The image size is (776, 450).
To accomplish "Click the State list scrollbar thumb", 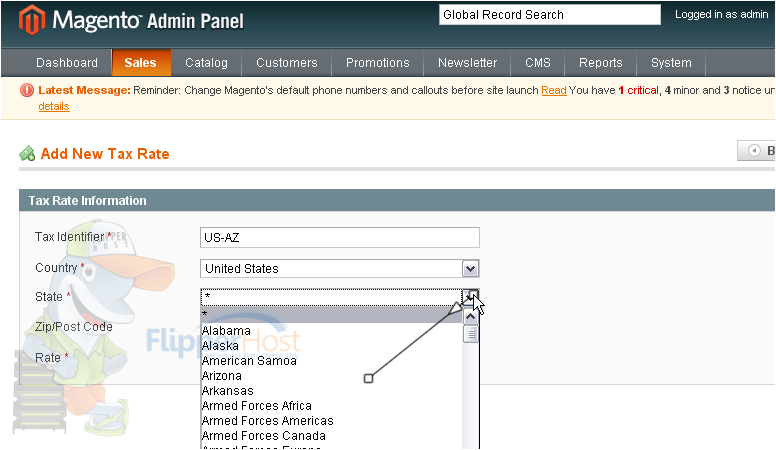I will [x=471, y=334].
